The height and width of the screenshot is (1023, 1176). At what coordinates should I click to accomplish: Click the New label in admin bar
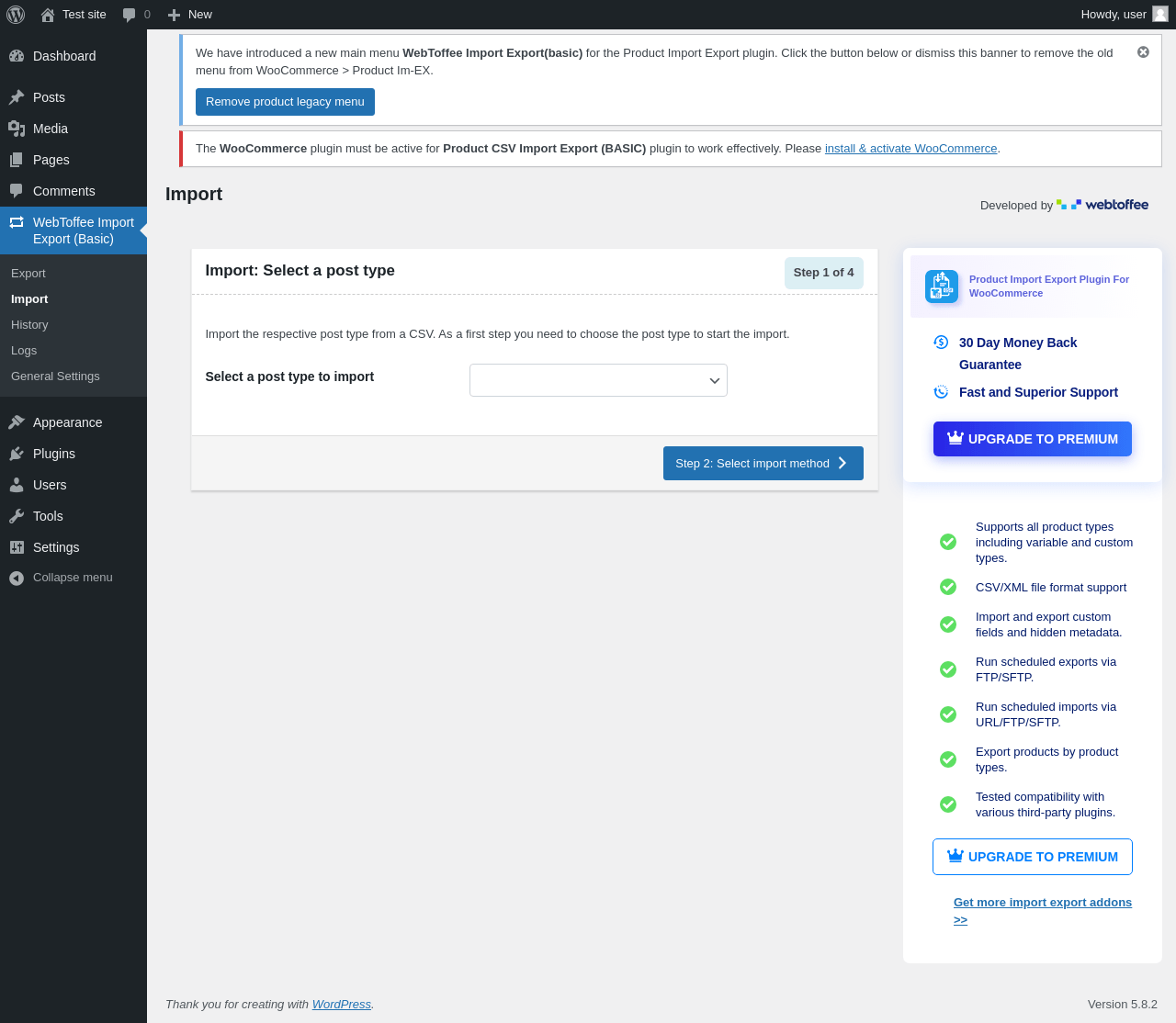pyautogui.click(x=200, y=15)
